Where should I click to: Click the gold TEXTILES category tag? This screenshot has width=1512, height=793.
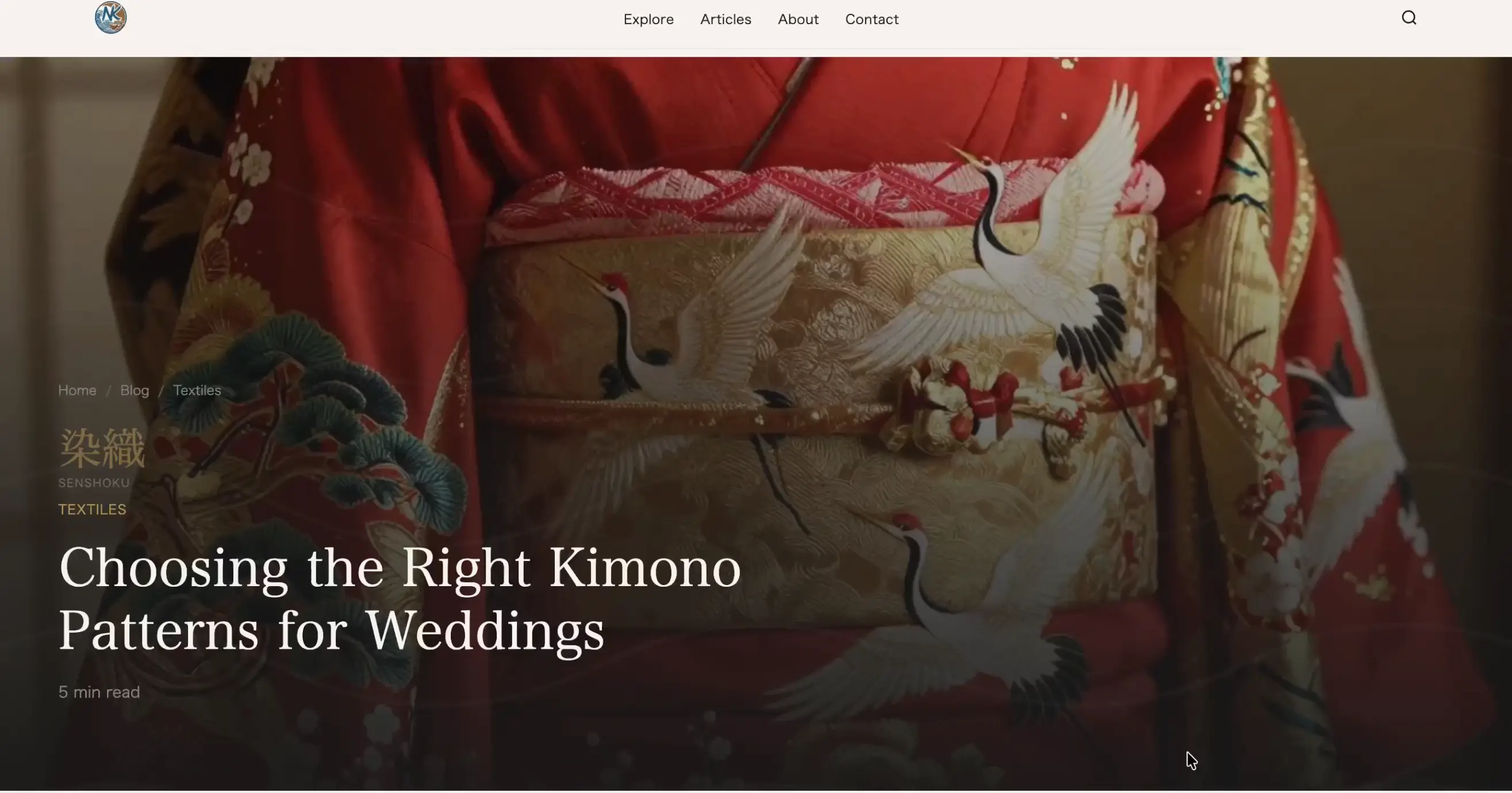[92, 509]
